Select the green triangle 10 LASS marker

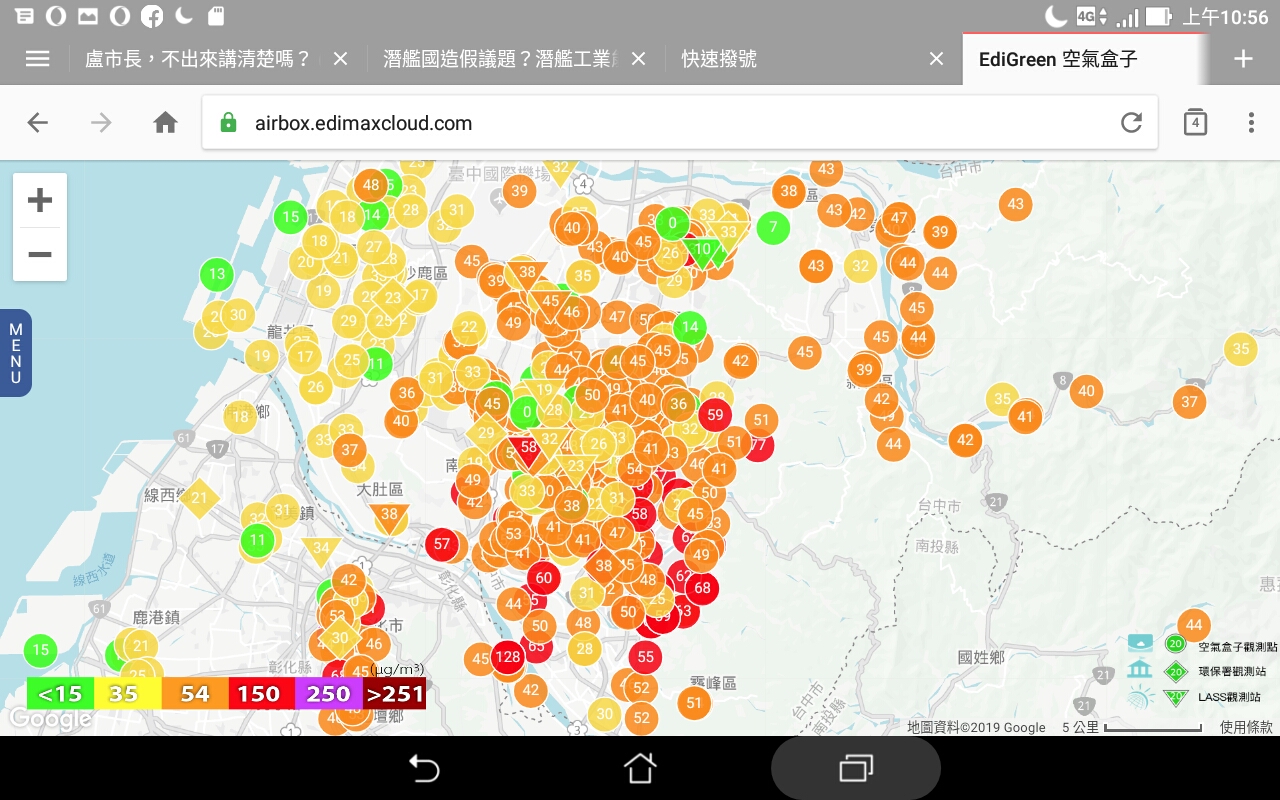tap(703, 251)
